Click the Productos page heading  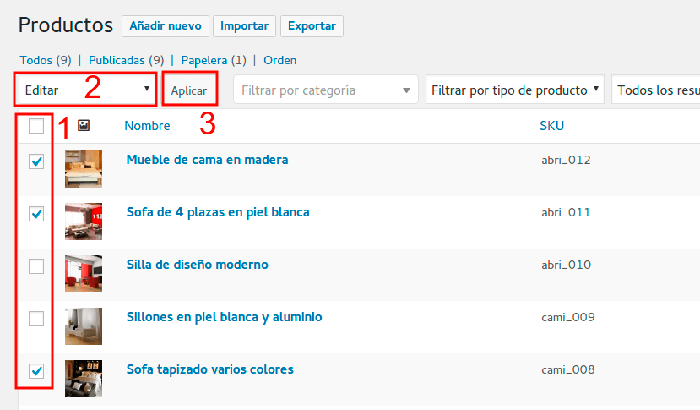tap(66, 25)
